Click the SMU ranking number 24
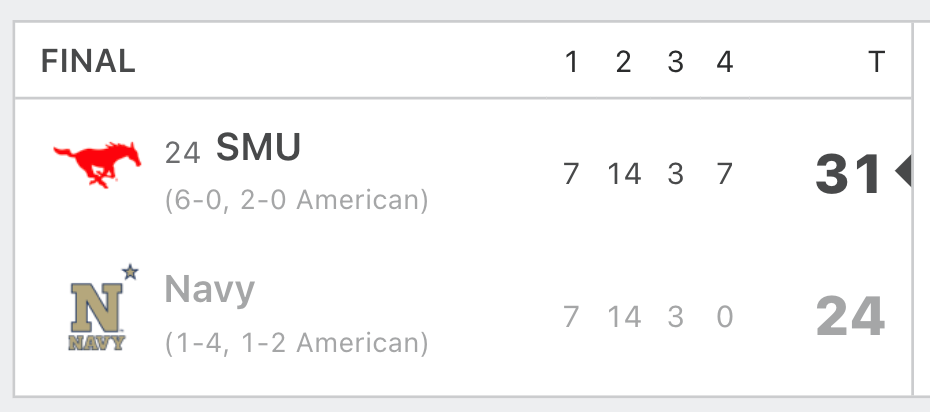The image size is (930, 412). point(182,153)
